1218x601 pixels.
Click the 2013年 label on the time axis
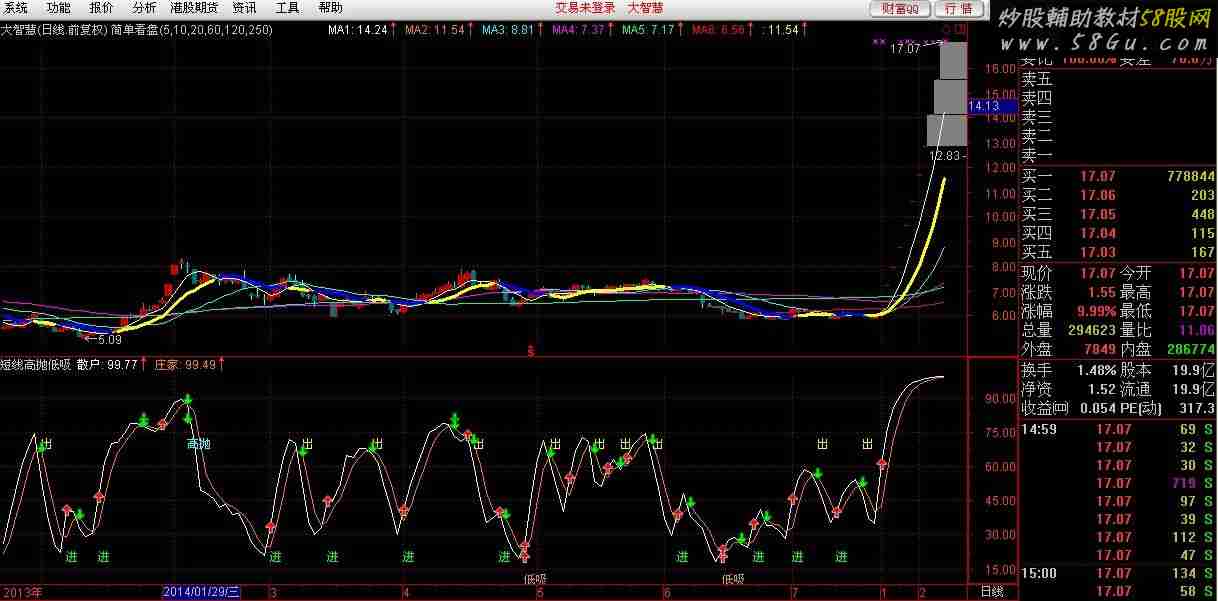(21, 593)
